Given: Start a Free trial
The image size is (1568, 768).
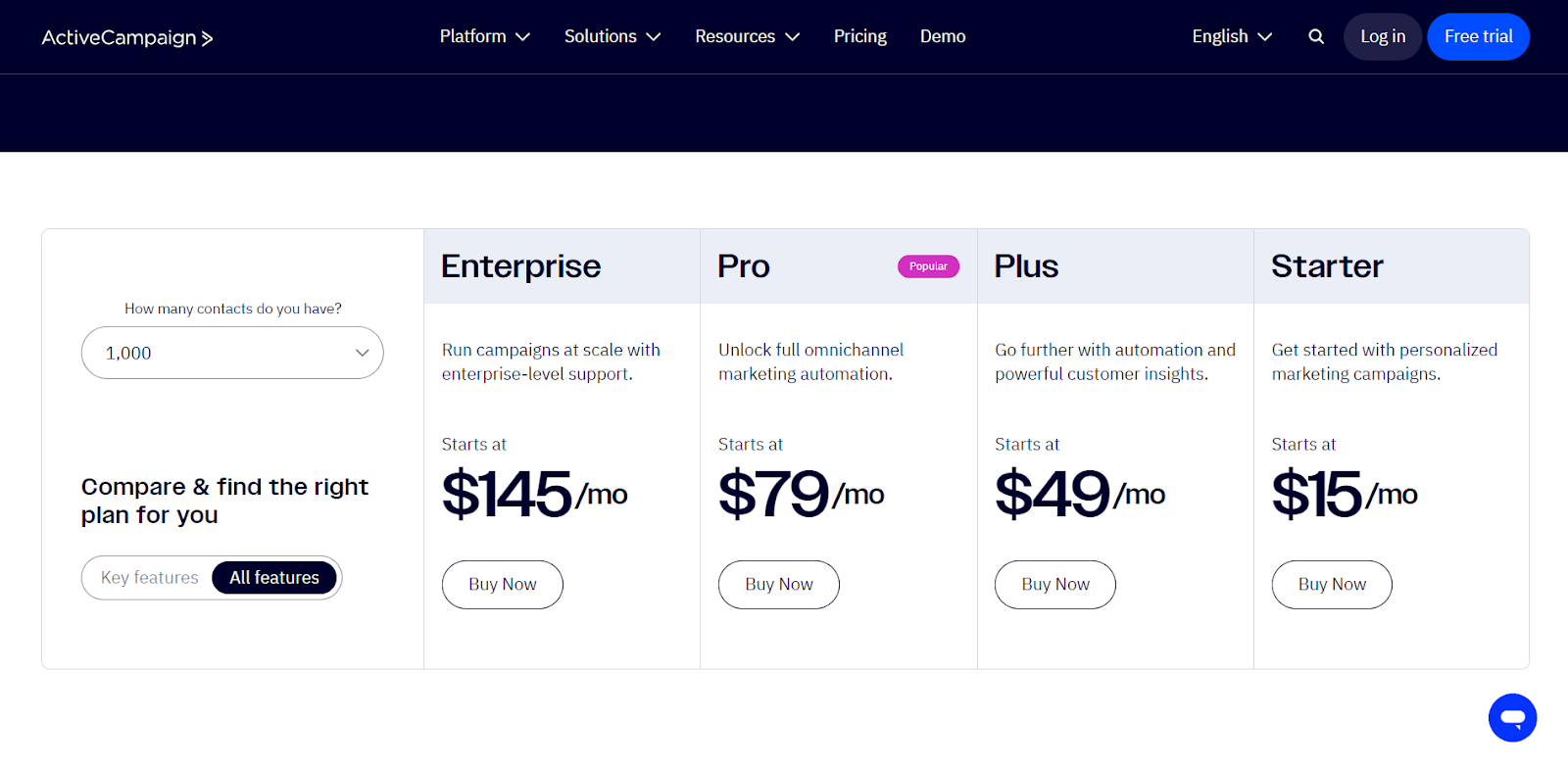Looking at the screenshot, I should pyautogui.click(x=1478, y=36).
